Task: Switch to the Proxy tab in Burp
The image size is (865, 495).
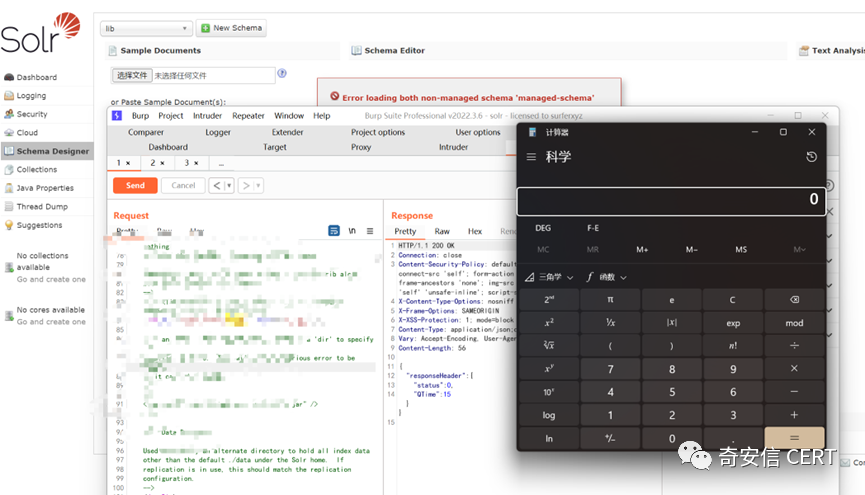Action: (361, 147)
